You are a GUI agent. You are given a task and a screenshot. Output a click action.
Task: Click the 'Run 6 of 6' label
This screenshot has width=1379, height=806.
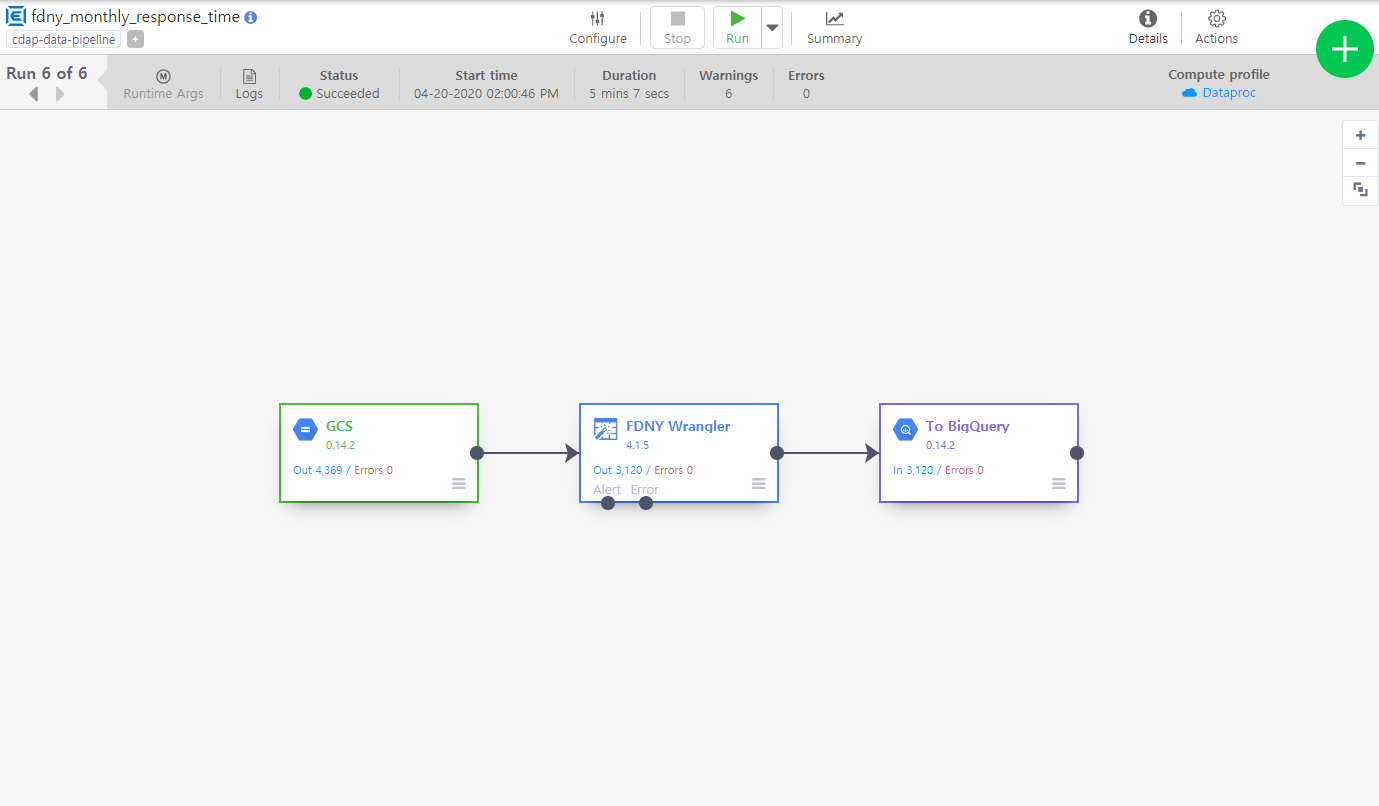47,73
